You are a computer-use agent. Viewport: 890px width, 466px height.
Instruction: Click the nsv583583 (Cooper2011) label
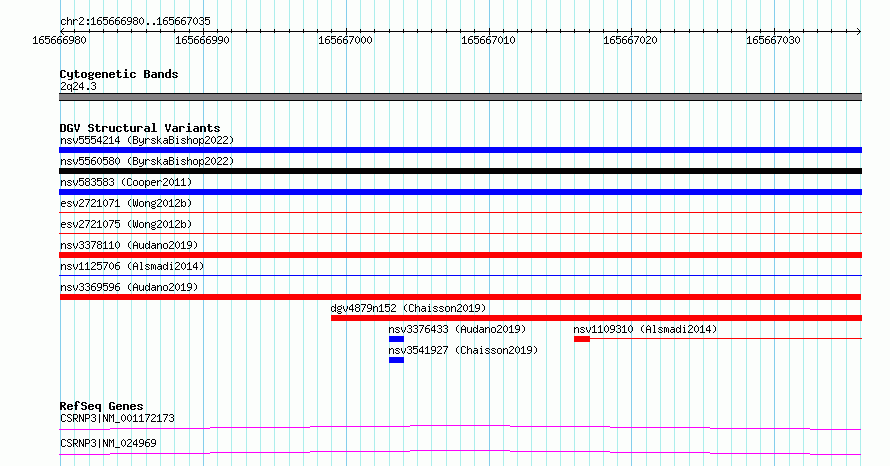click(x=126, y=182)
